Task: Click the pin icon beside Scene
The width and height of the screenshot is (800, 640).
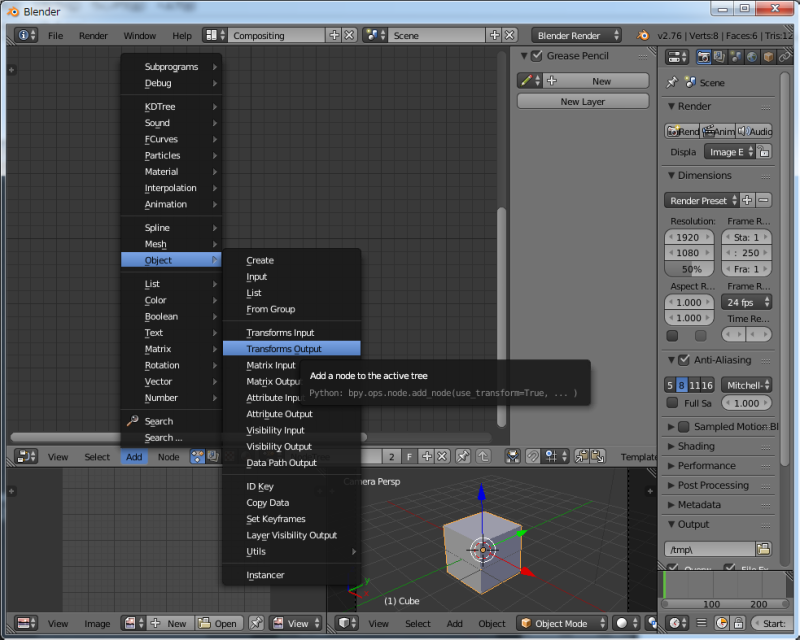Action: tap(672, 82)
